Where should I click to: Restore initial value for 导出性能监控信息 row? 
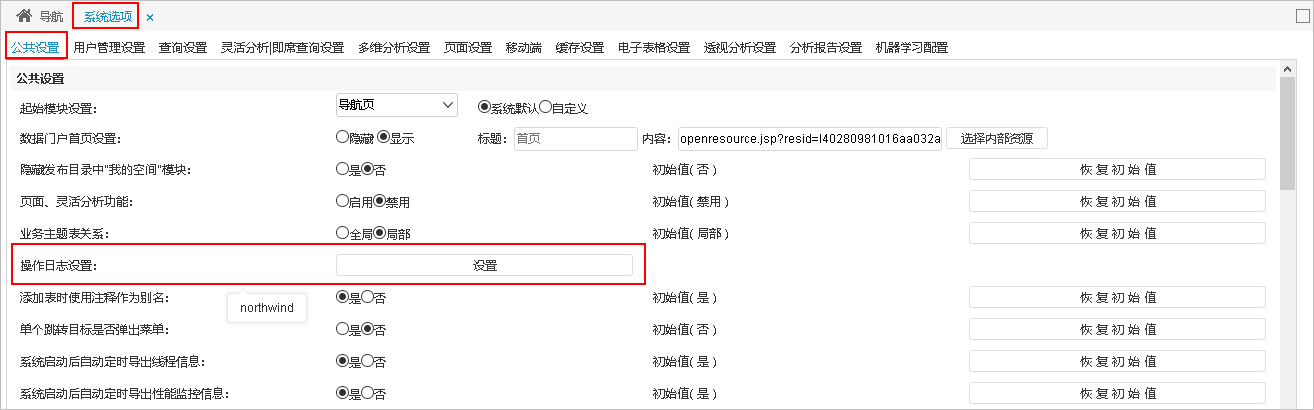click(x=1117, y=393)
